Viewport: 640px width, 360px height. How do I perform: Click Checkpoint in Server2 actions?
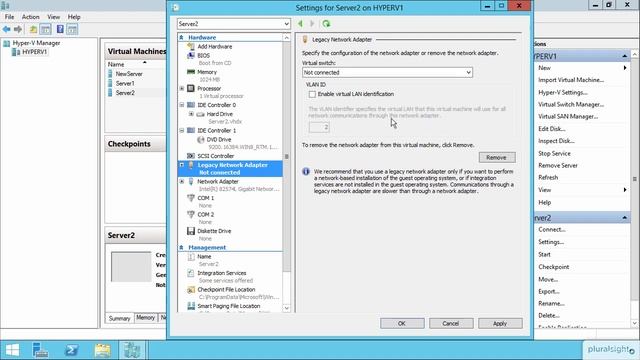[553, 267]
